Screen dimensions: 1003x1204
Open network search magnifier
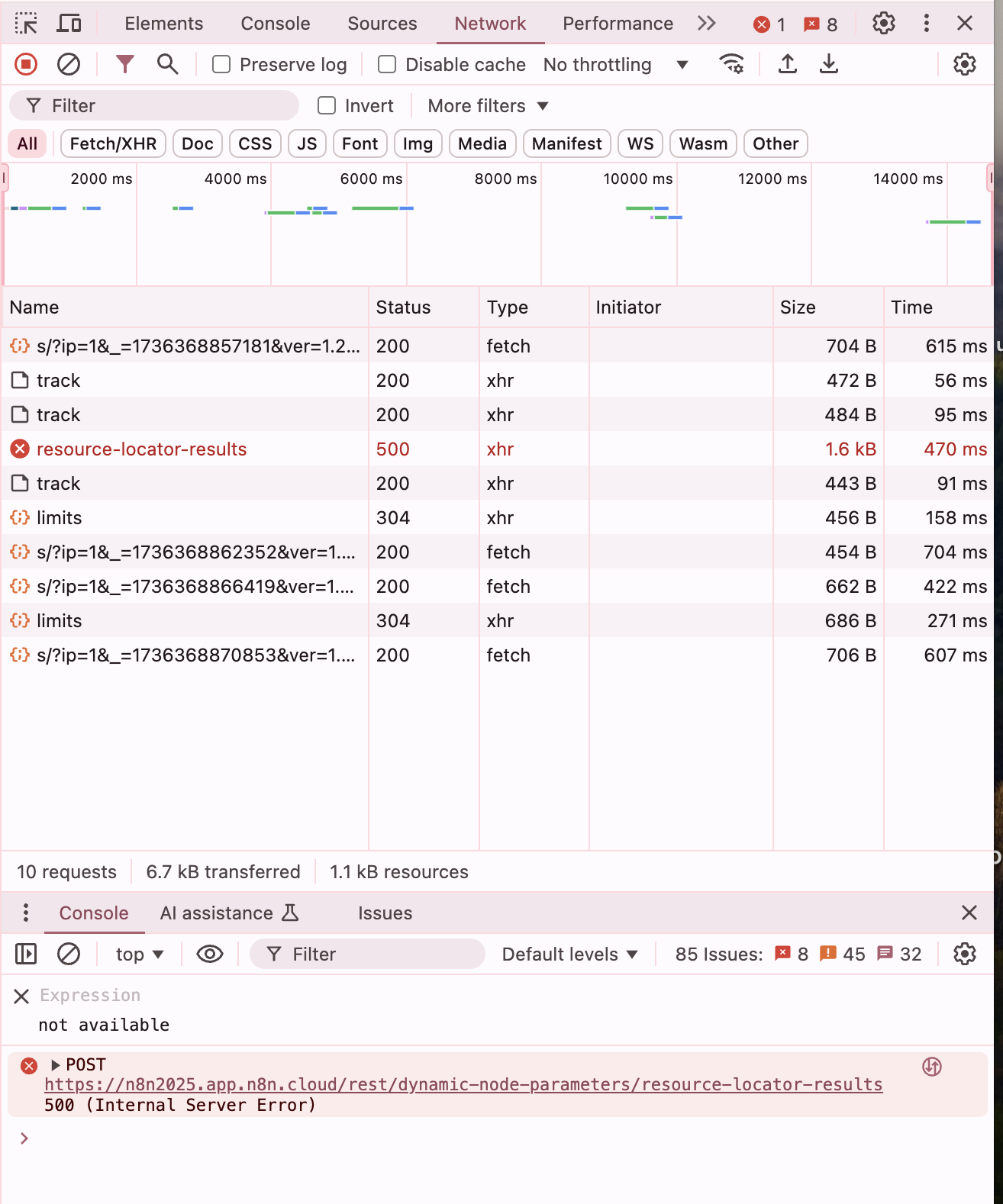[167, 65]
